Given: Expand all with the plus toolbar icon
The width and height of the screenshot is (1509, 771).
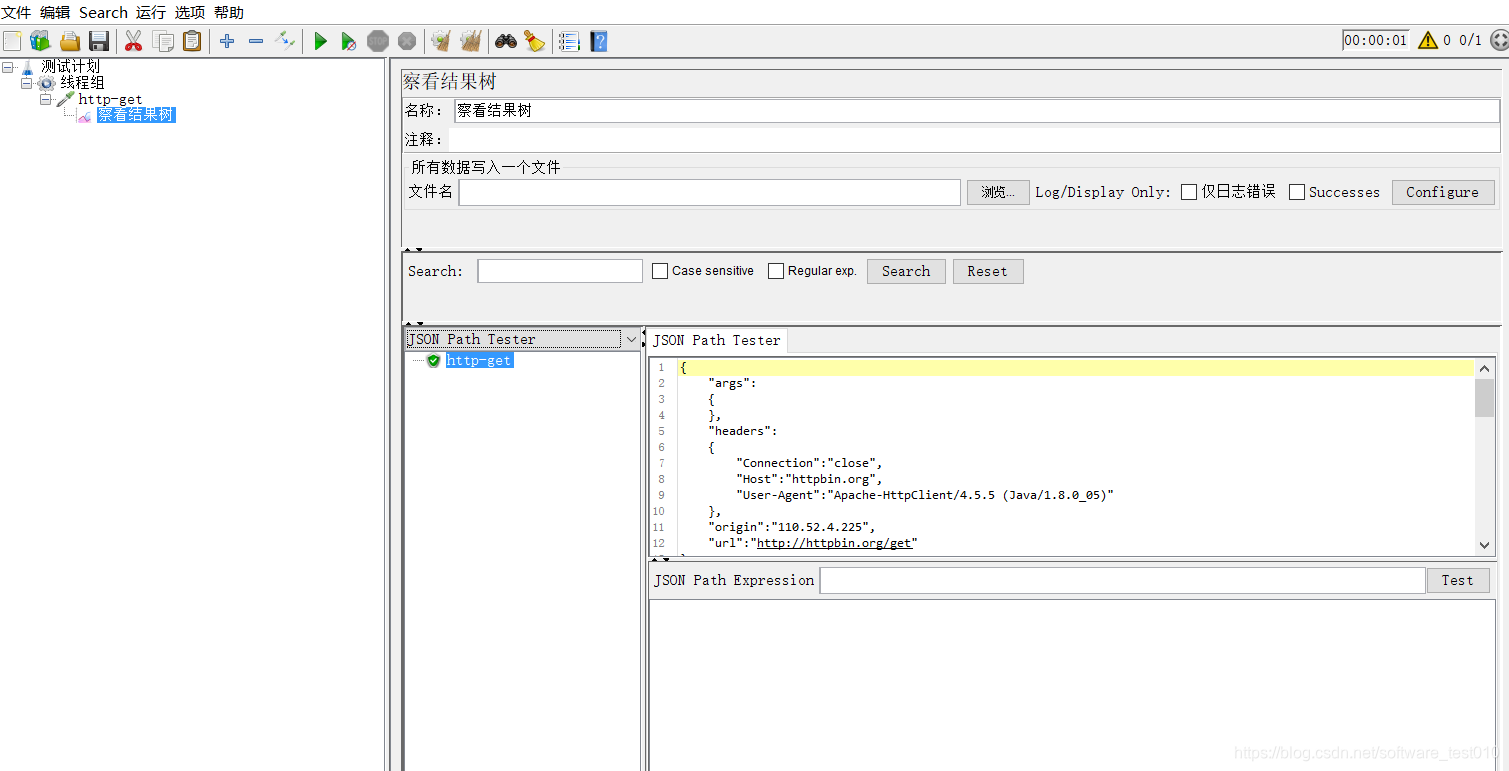Looking at the screenshot, I should 227,41.
